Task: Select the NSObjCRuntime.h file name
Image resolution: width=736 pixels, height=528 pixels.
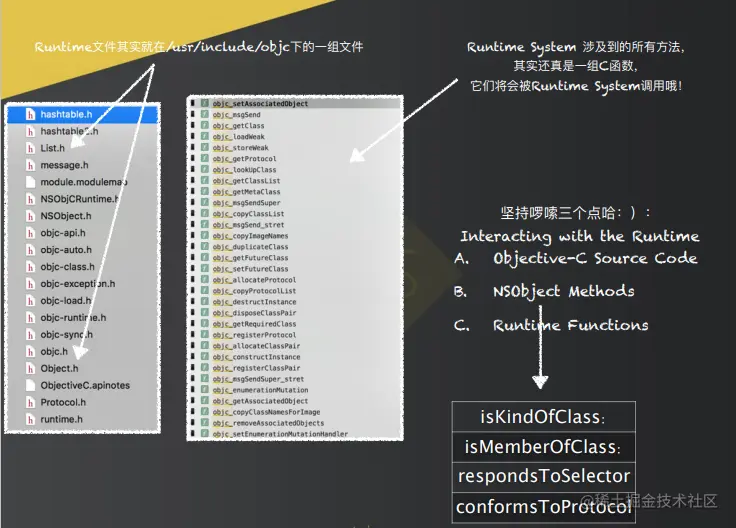Action: (79, 199)
